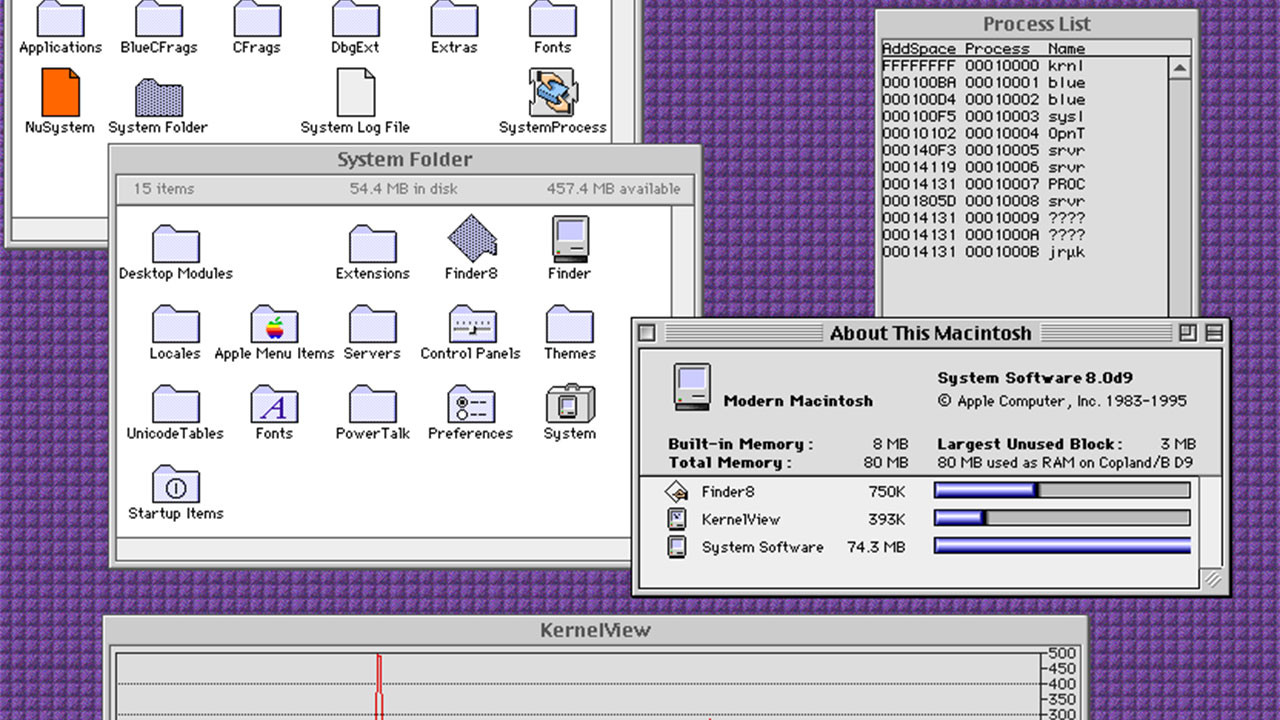This screenshot has width=1280, height=720.
Task: Open the Locales folder
Action: (176, 324)
